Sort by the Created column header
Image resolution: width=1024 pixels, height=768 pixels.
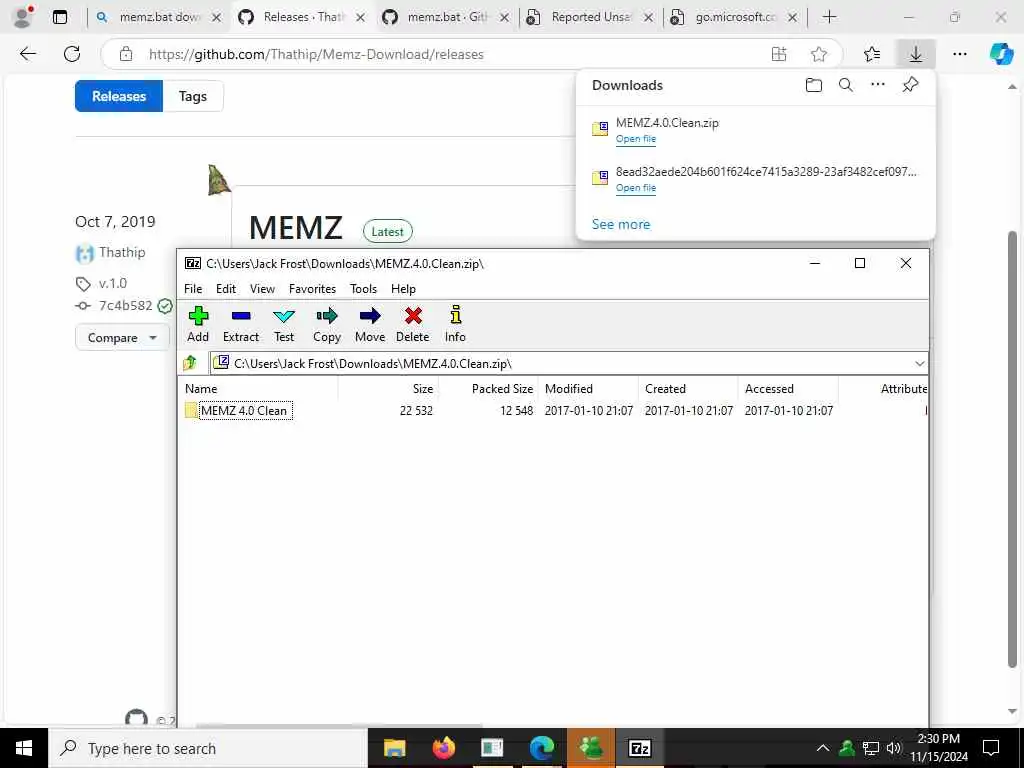665,389
